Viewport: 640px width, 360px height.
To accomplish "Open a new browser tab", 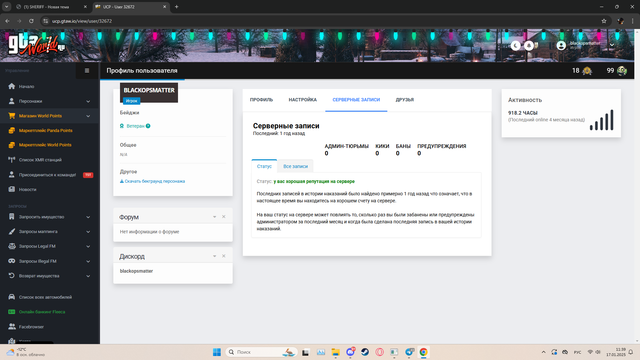I will pyautogui.click(x=176, y=7).
